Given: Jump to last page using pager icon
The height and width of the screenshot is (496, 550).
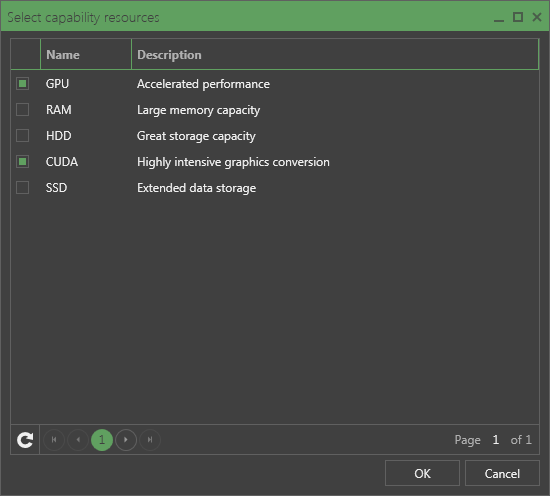Looking at the screenshot, I should pos(150,440).
